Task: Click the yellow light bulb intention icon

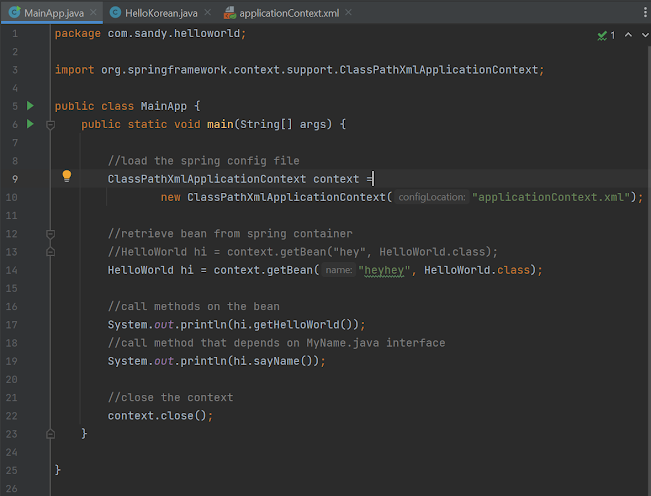Action: [66, 176]
